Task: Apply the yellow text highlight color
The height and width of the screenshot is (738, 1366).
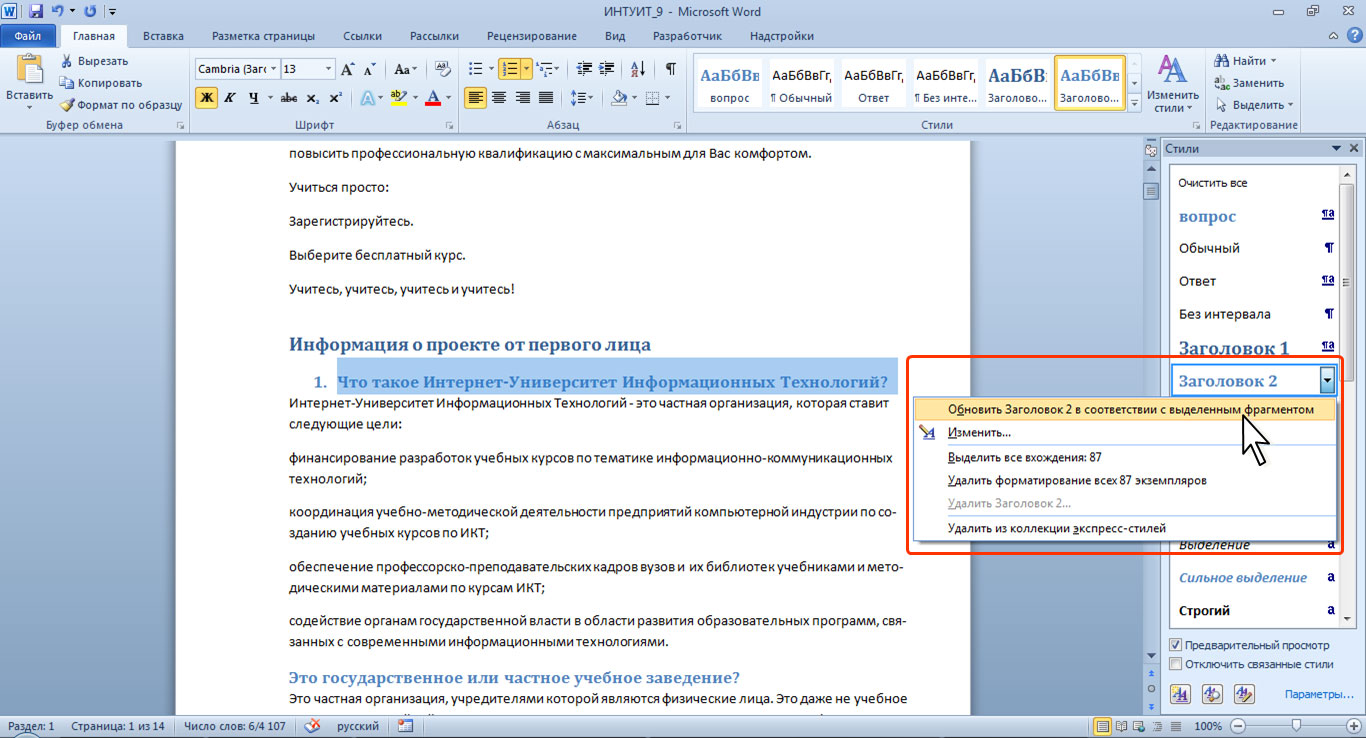Action: (x=399, y=97)
